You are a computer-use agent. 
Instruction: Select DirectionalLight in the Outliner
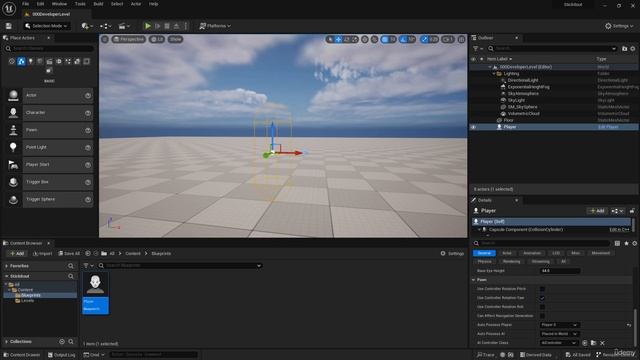(523, 80)
